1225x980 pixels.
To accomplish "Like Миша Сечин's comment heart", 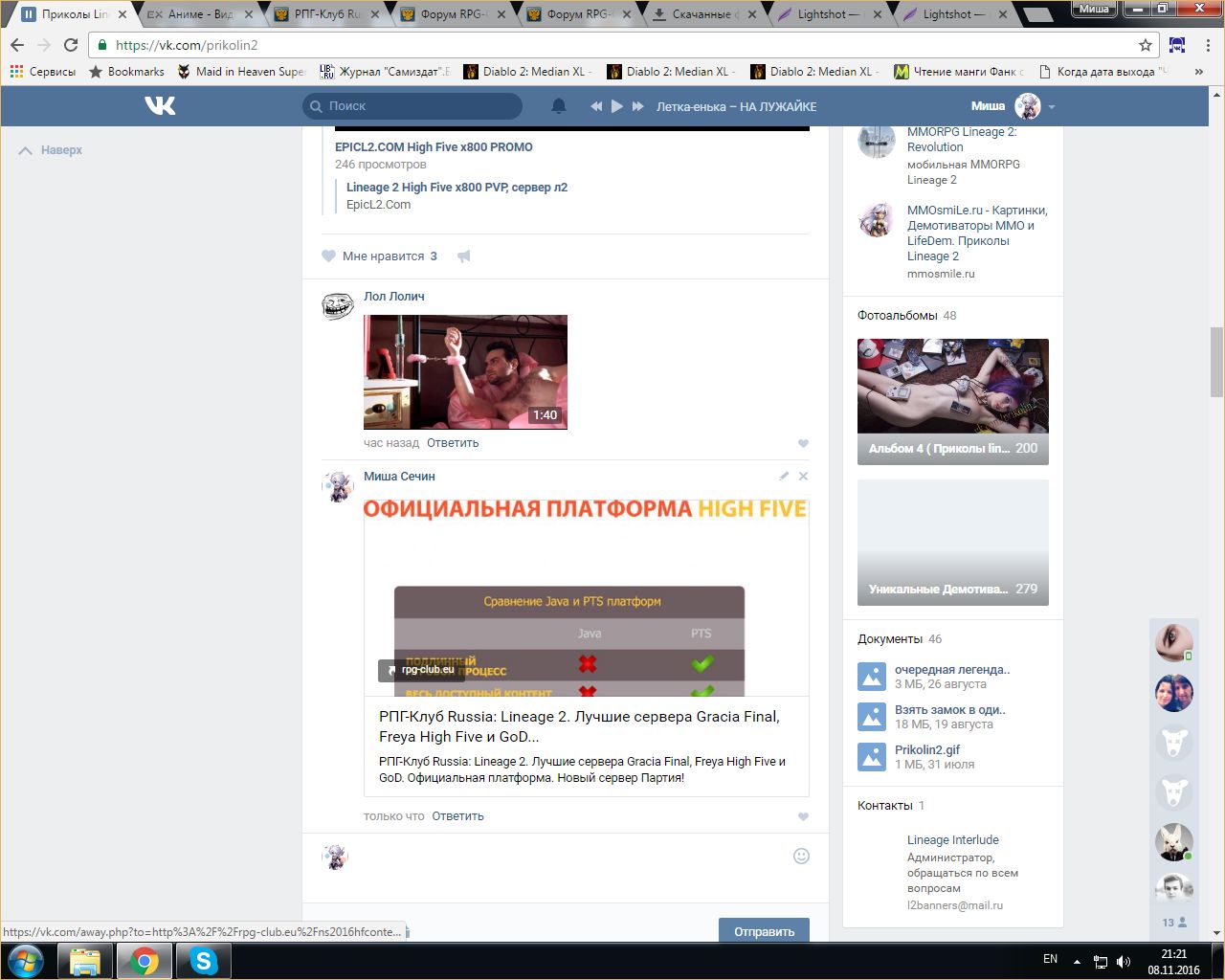I will click(803, 816).
